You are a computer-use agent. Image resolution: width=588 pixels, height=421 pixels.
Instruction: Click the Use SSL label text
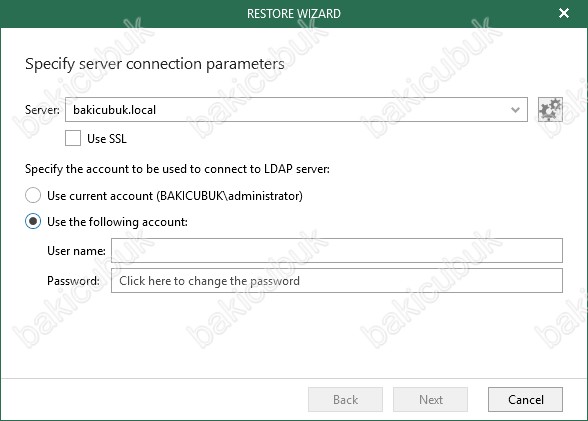[x=107, y=139]
